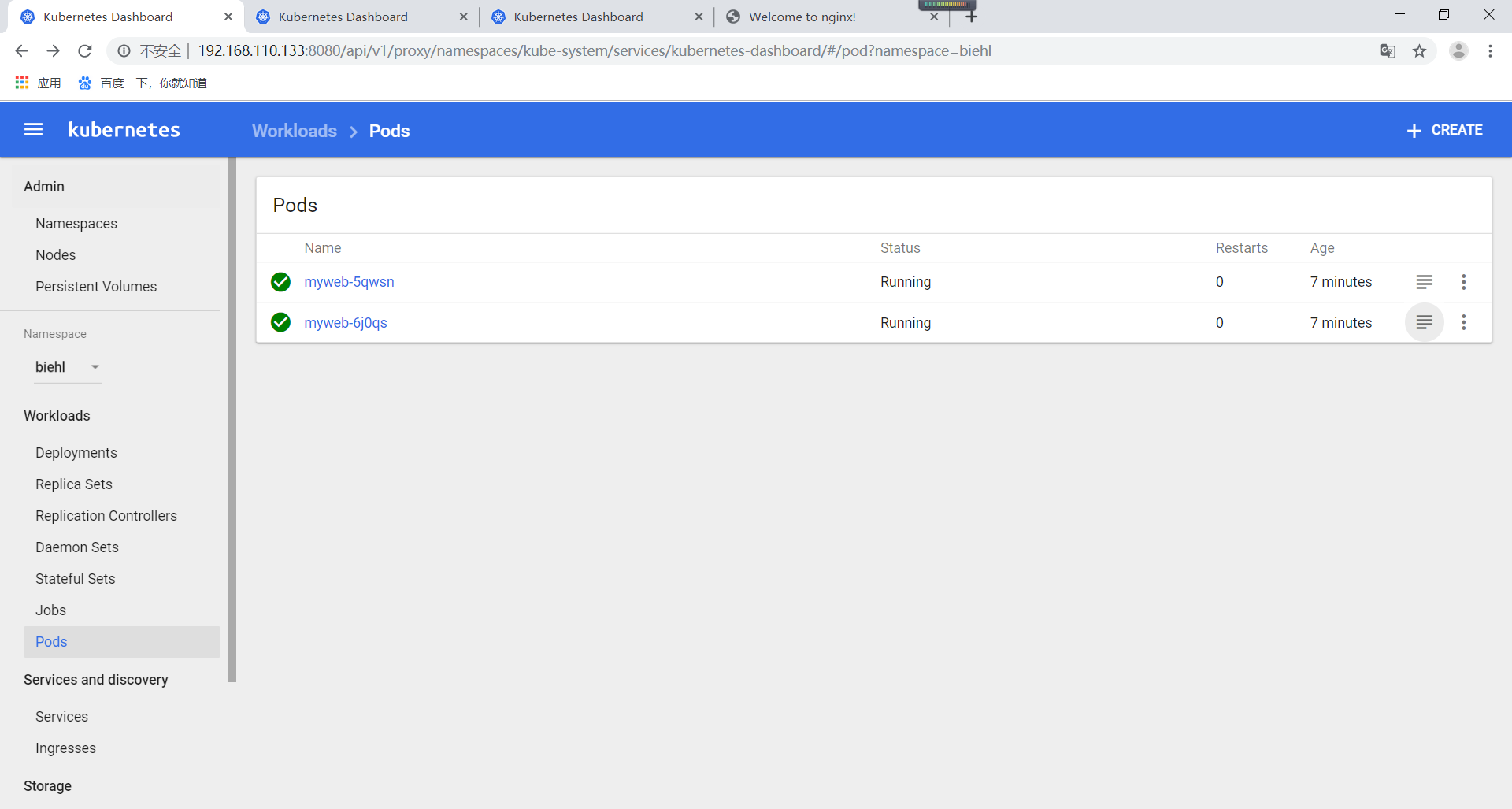
Task: Open Services and discovery section
Action: click(x=96, y=680)
